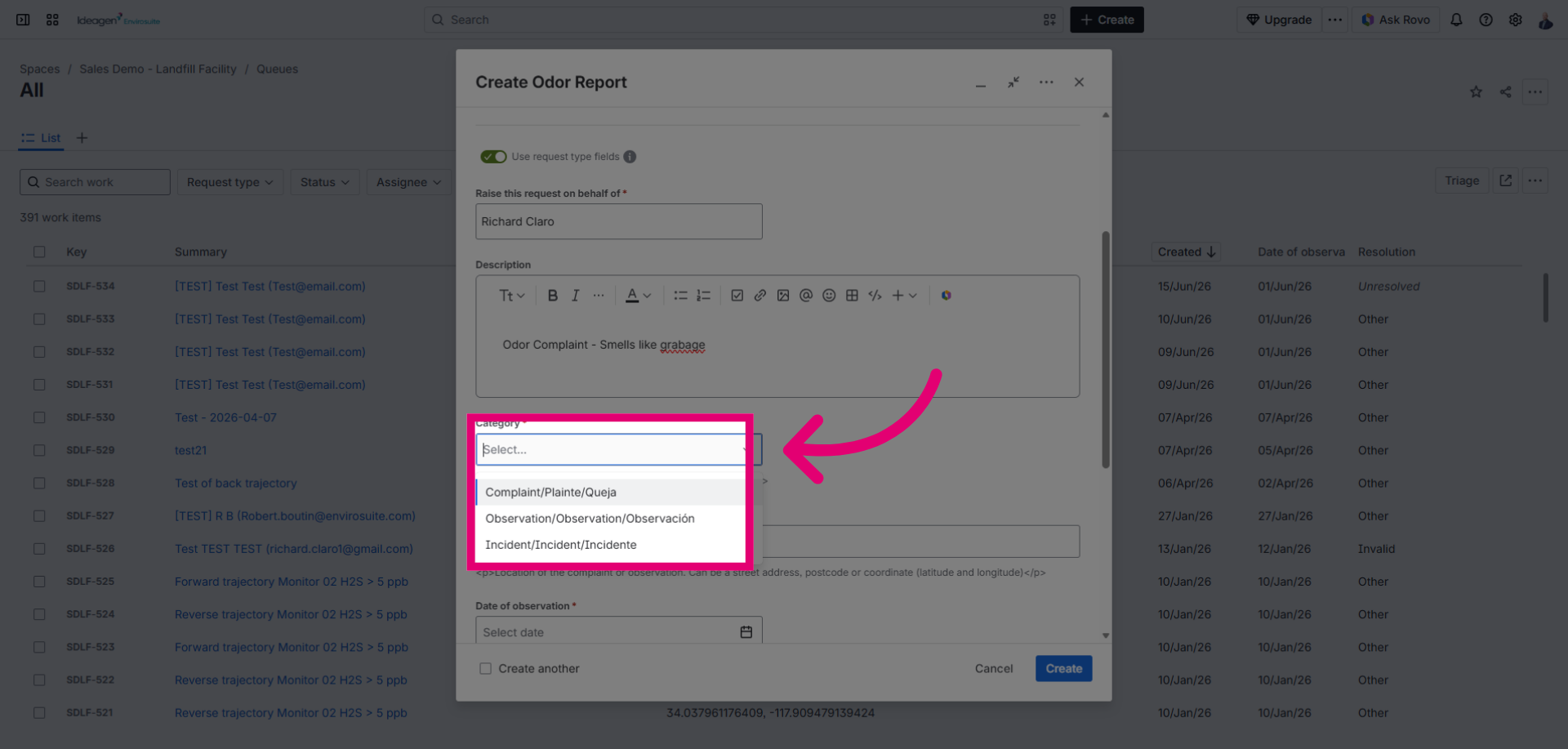Image resolution: width=1568 pixels, height=749 pixels.
Task: Collapse dialog with the shrink arrows icon
Action: point(1013,82)
